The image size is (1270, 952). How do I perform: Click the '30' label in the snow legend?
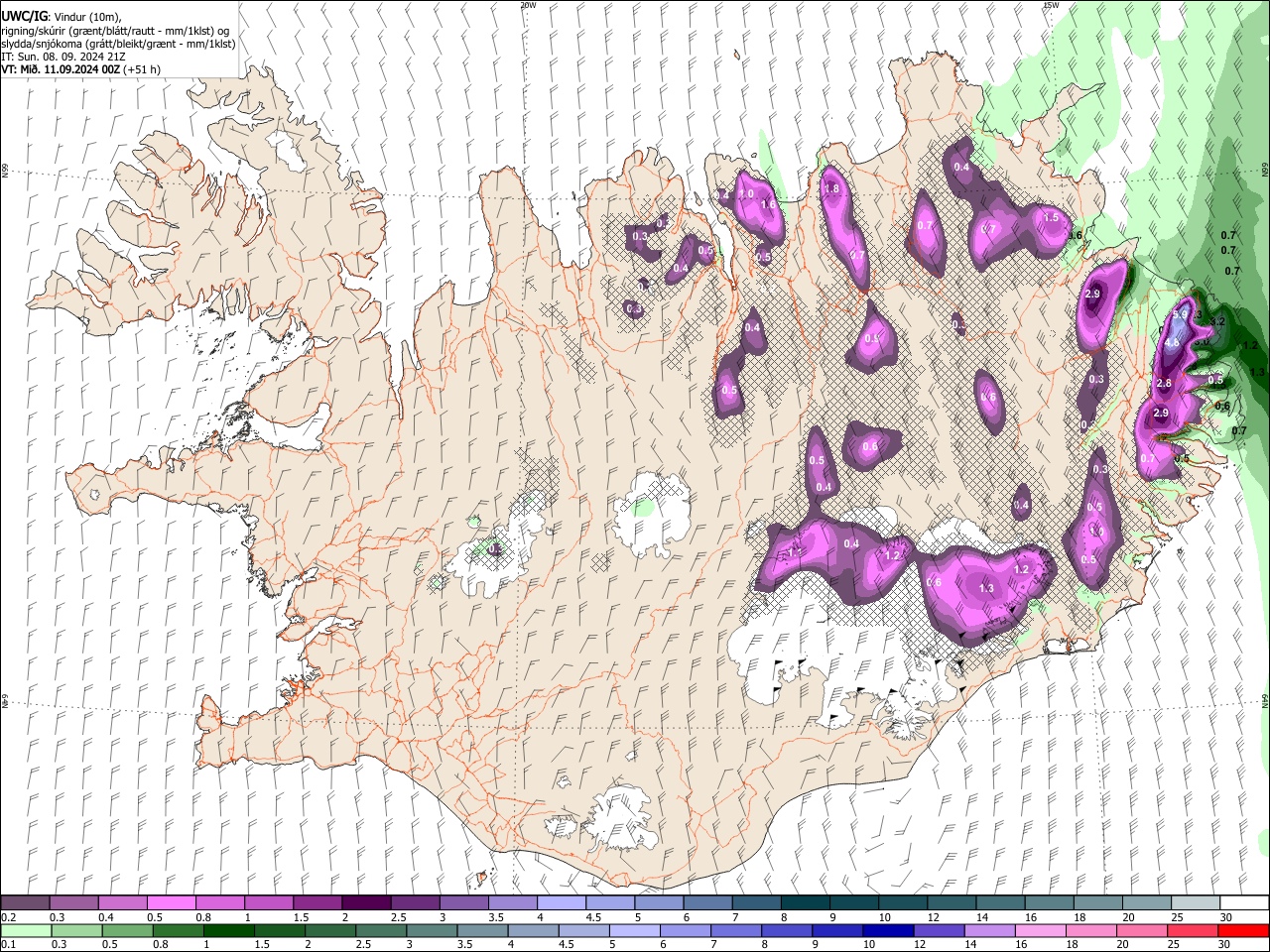1226,917
